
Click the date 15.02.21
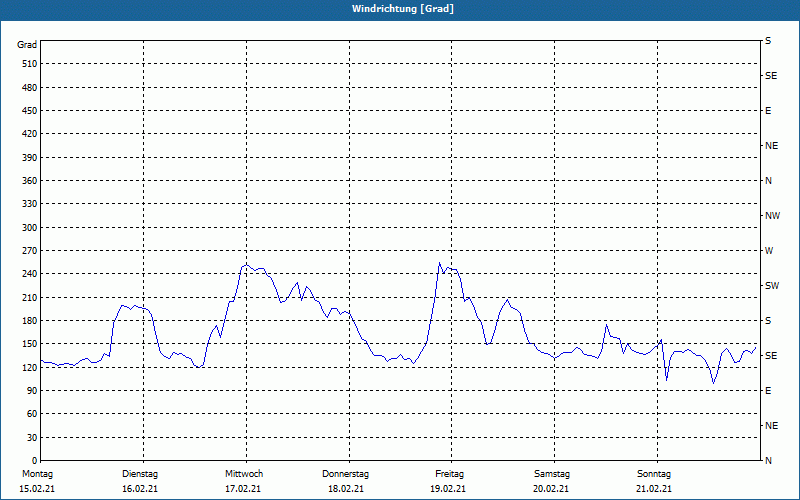37,489
